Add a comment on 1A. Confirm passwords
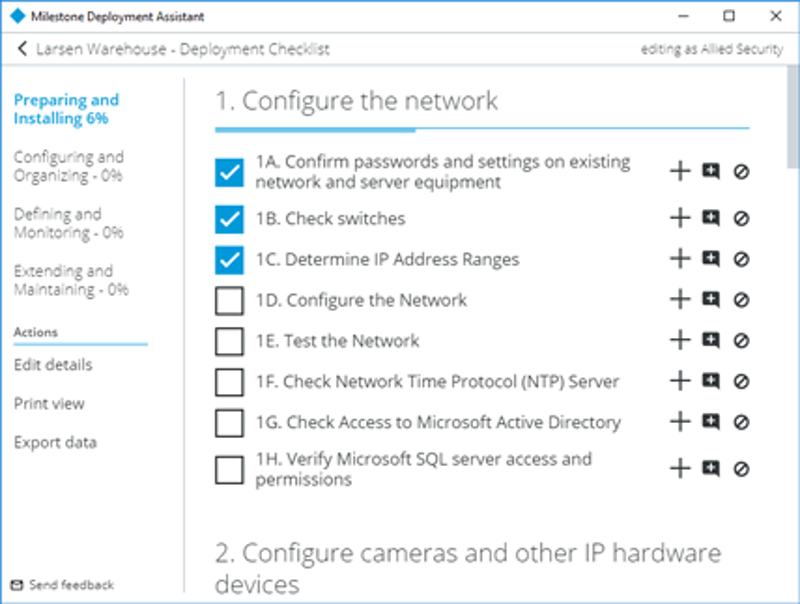This screenshot has width=800, height=604. pyautogui.click(x=711, y=172)
